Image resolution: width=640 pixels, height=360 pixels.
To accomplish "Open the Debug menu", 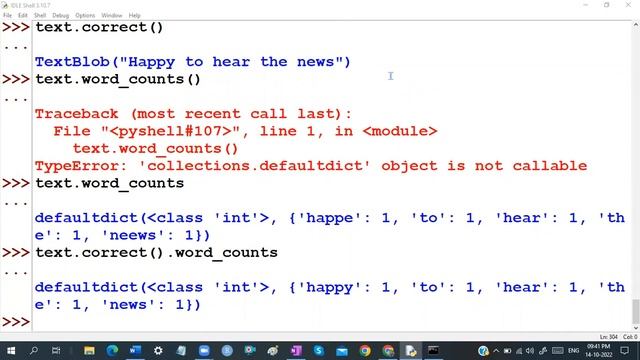I will (60, 16).
